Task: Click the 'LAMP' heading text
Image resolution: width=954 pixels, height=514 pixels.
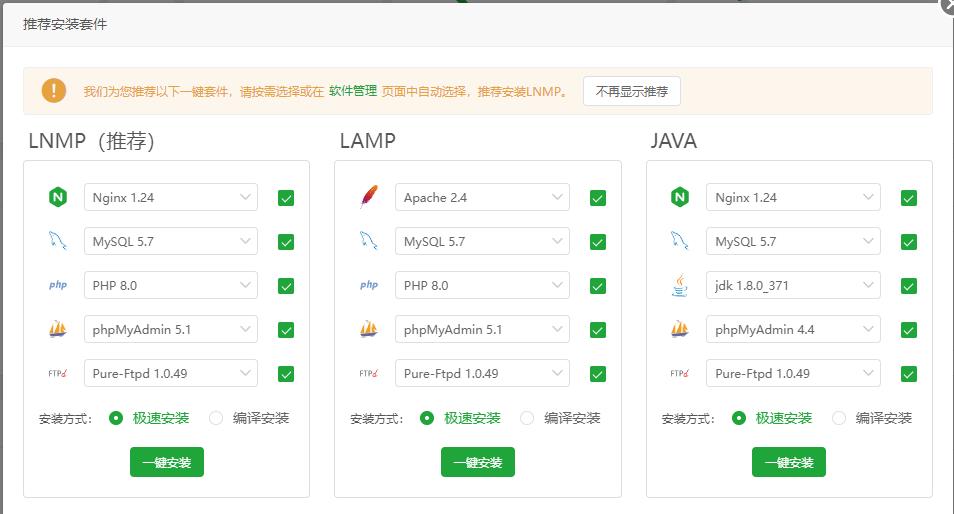Action: [x=367, y=141]
